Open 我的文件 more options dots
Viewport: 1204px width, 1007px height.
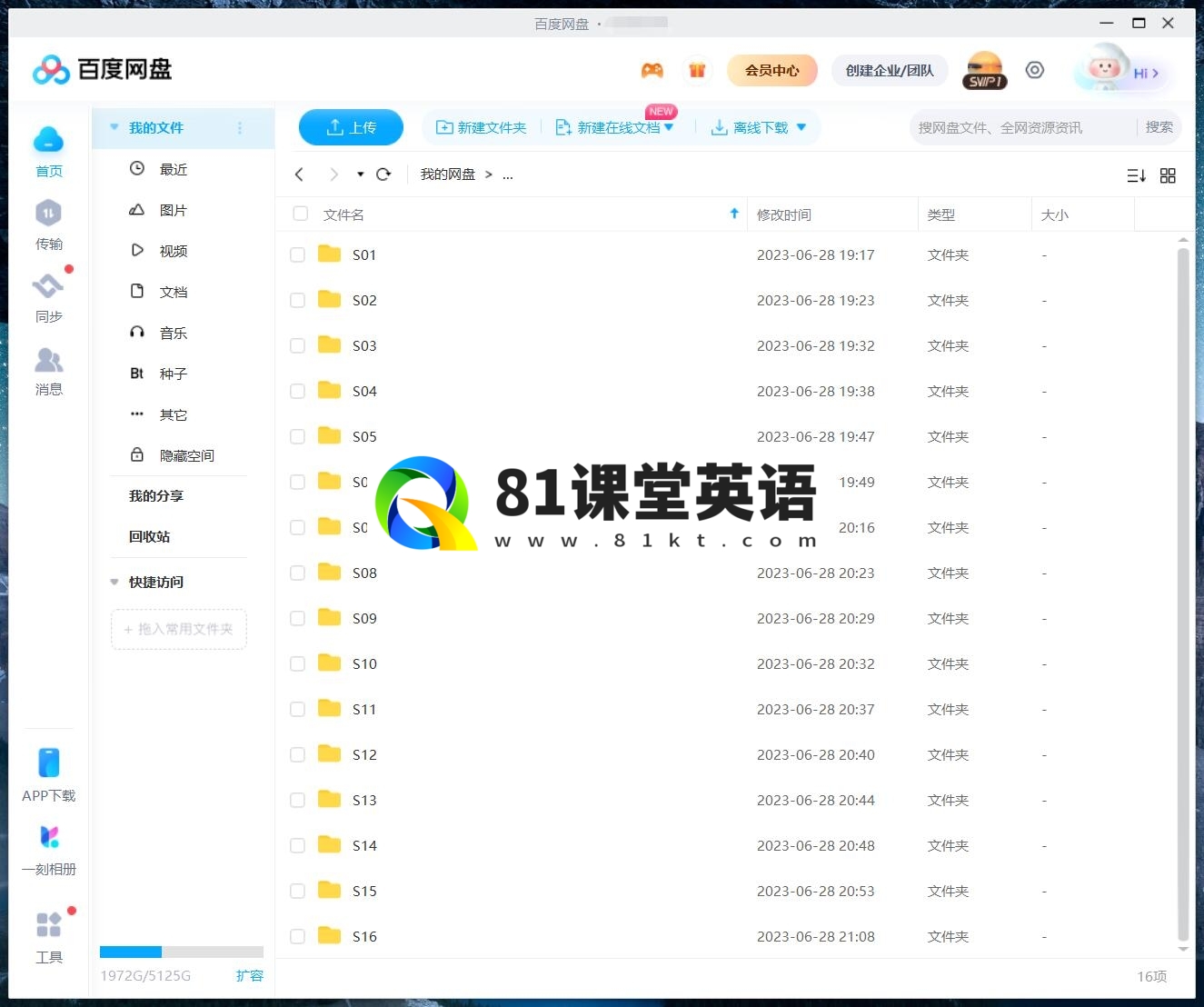coord(240,128)
